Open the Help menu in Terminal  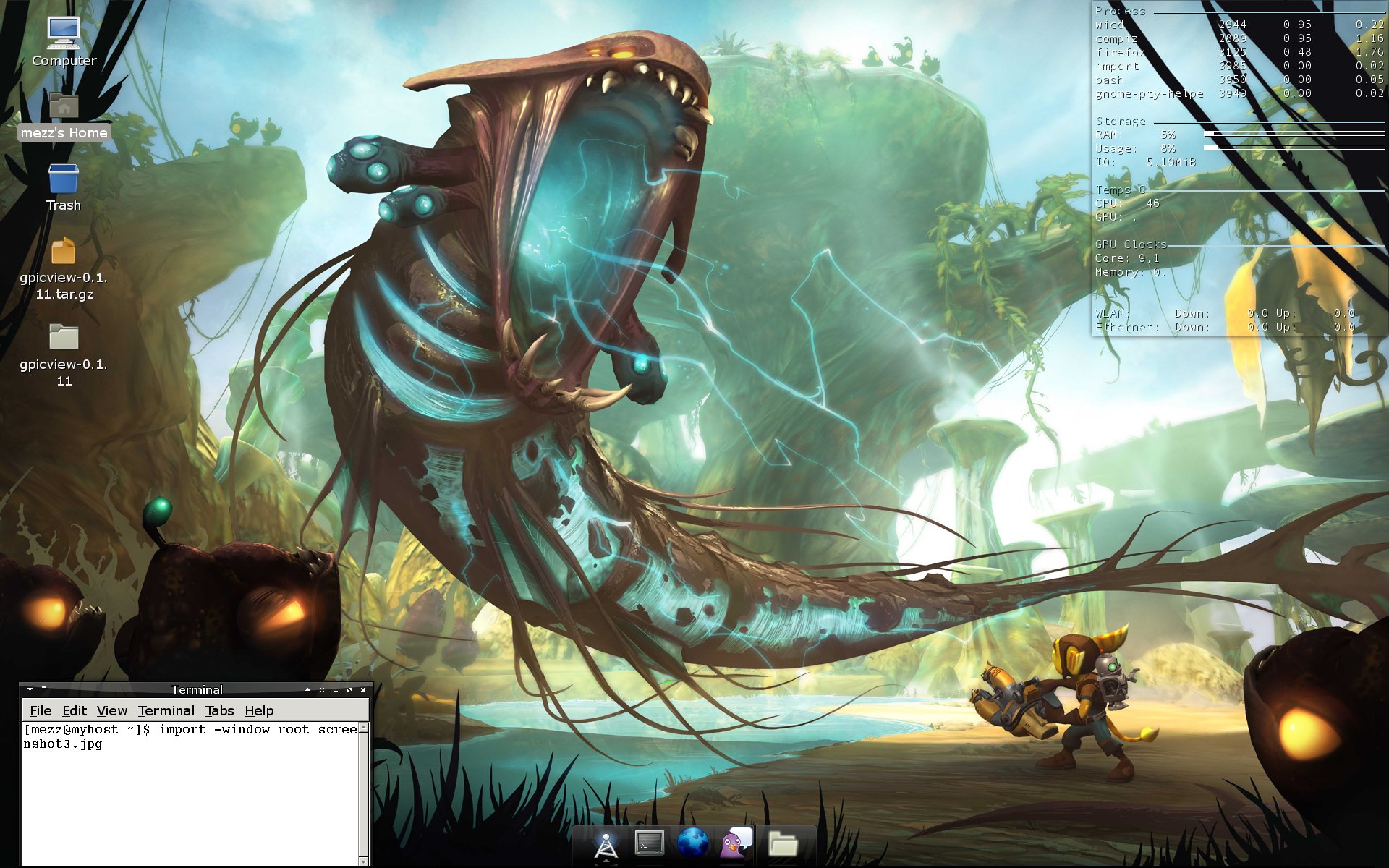[259, 711]
